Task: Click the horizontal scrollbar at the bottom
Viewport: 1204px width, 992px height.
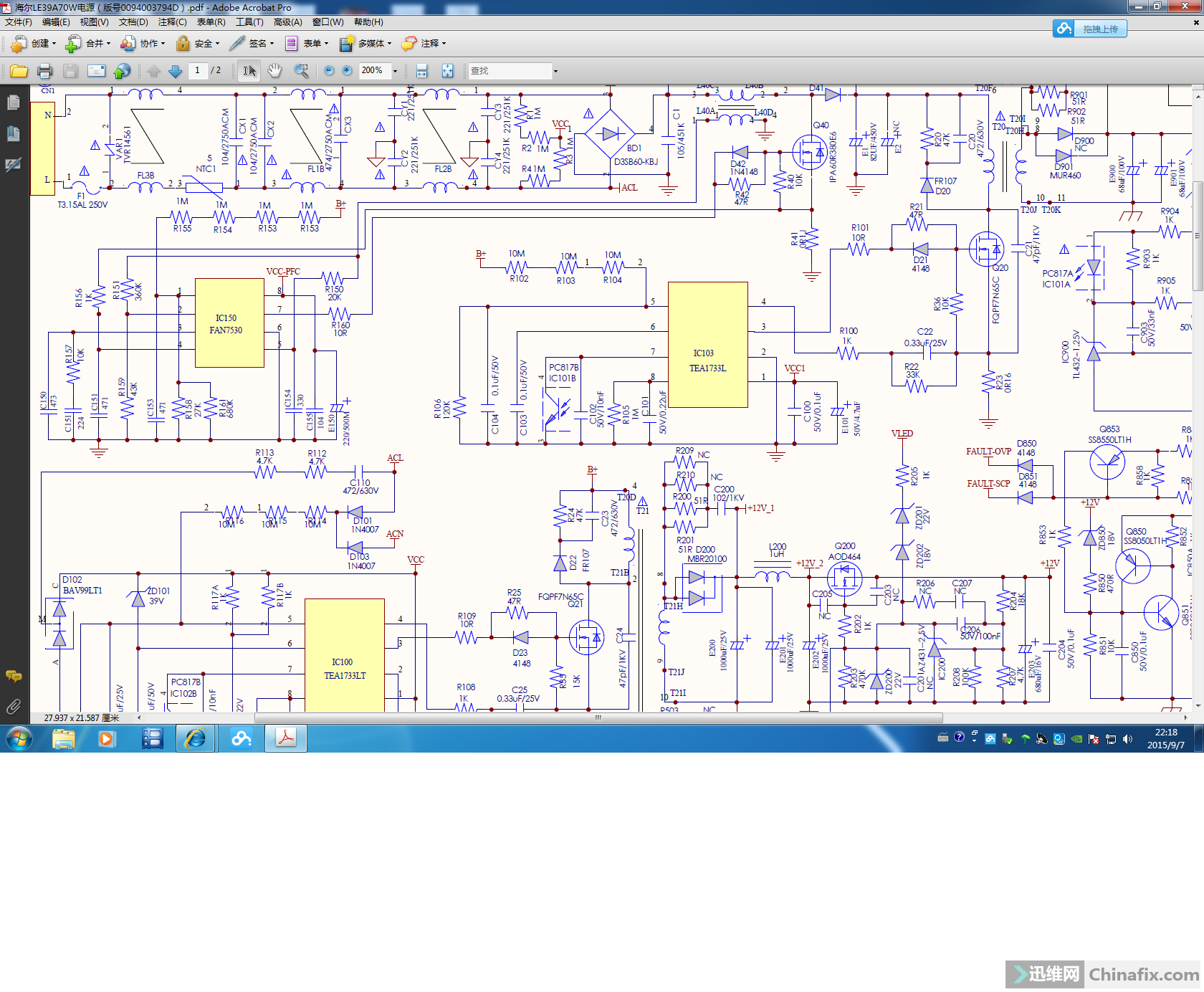Action: tap(598, 717)
